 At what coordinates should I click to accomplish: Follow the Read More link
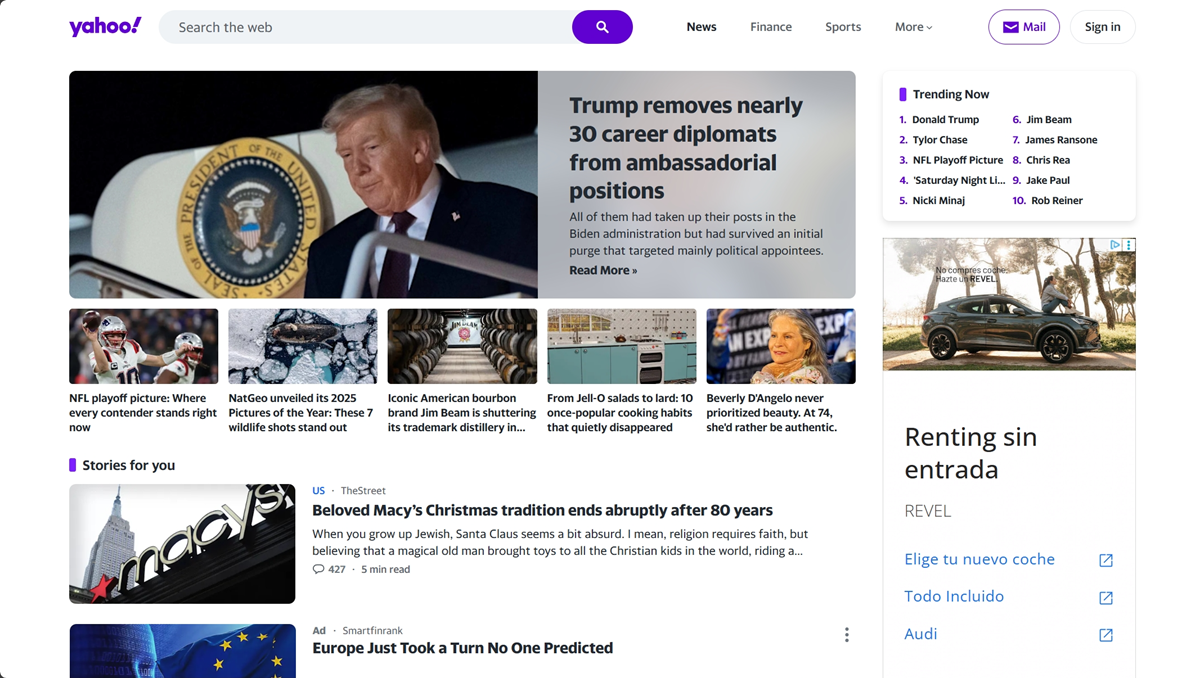[x=602, y=270]
